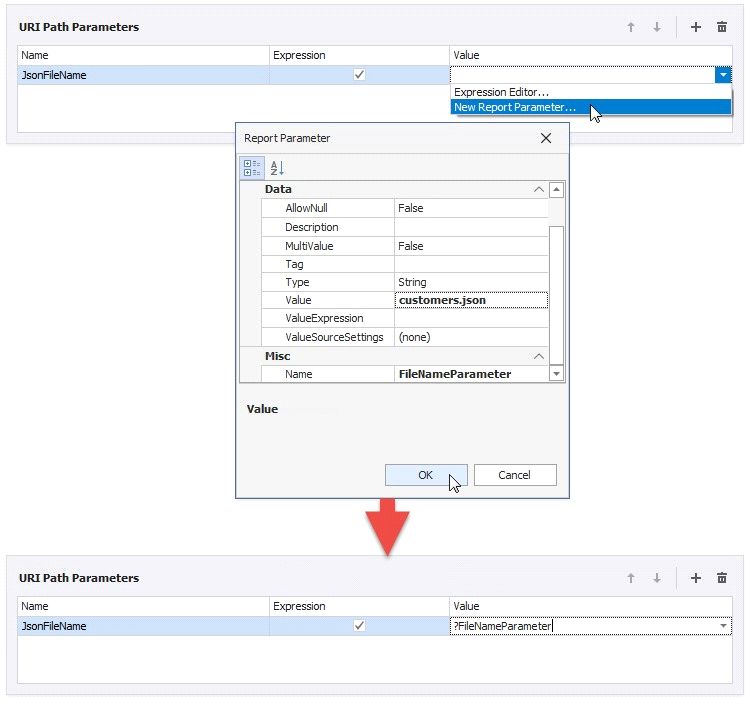Viewport: 750px width, 703px height.
Task: Choose Expression Editor… from dropdown list
Action: pos(501,92)
